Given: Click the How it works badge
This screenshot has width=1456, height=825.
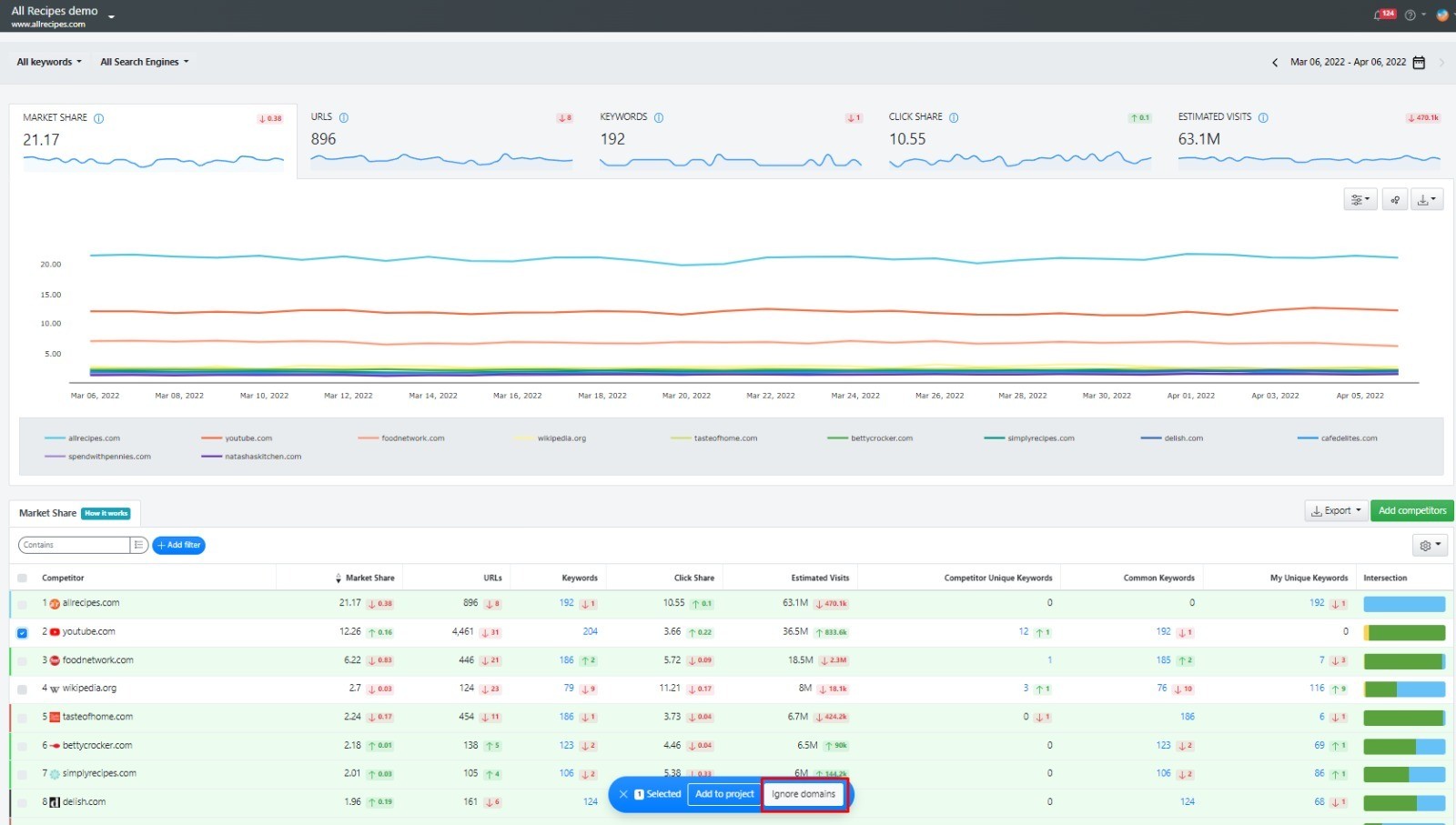Looking at the screenshot, I should pos(106,514).
